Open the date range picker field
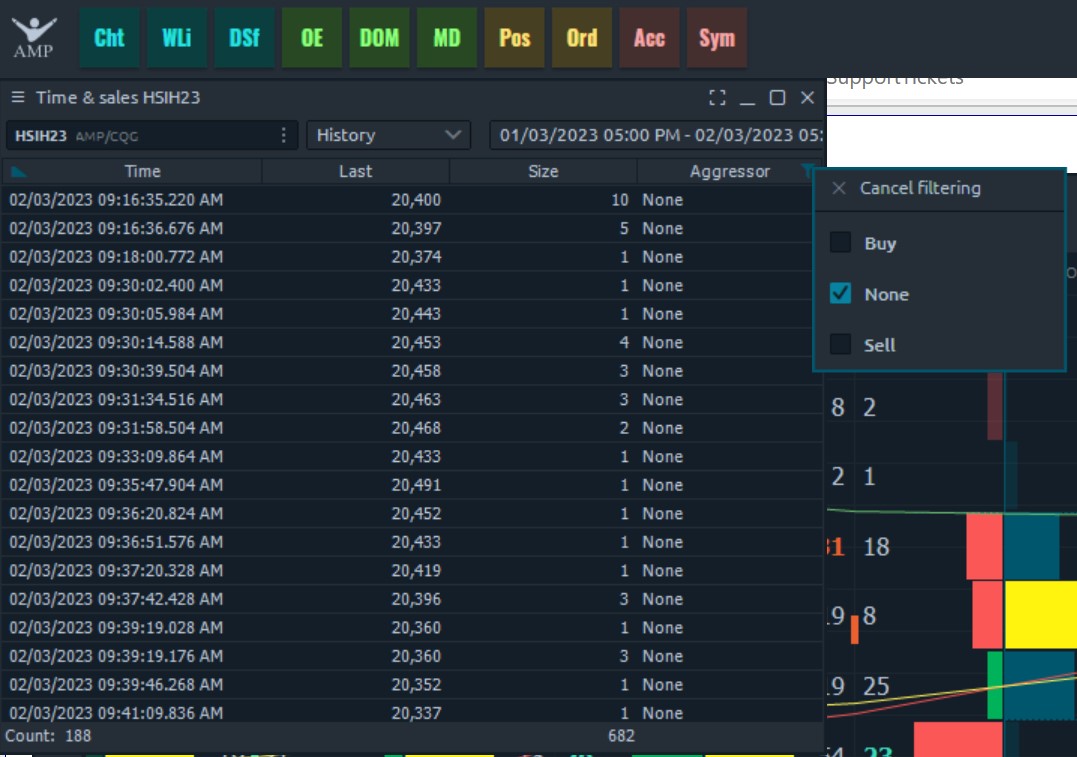 [x=657, y=135]
